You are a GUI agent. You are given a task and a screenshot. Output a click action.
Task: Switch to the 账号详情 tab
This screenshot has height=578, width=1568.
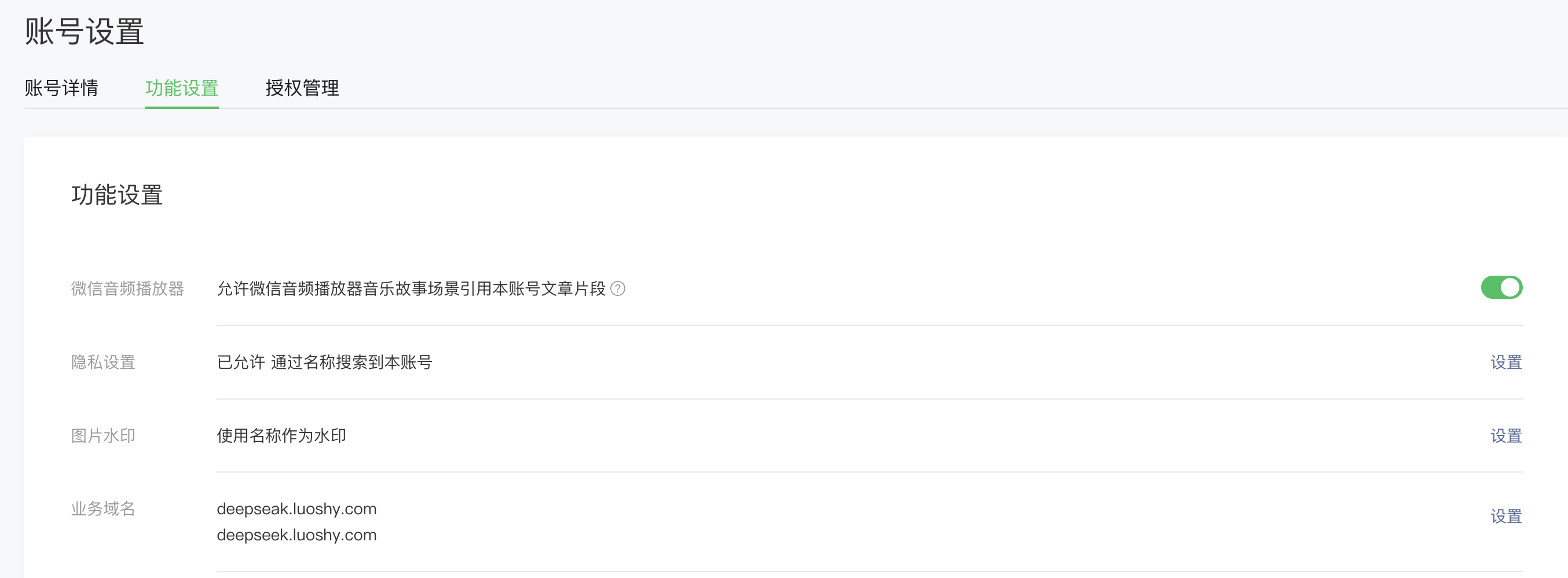point(61,88)
